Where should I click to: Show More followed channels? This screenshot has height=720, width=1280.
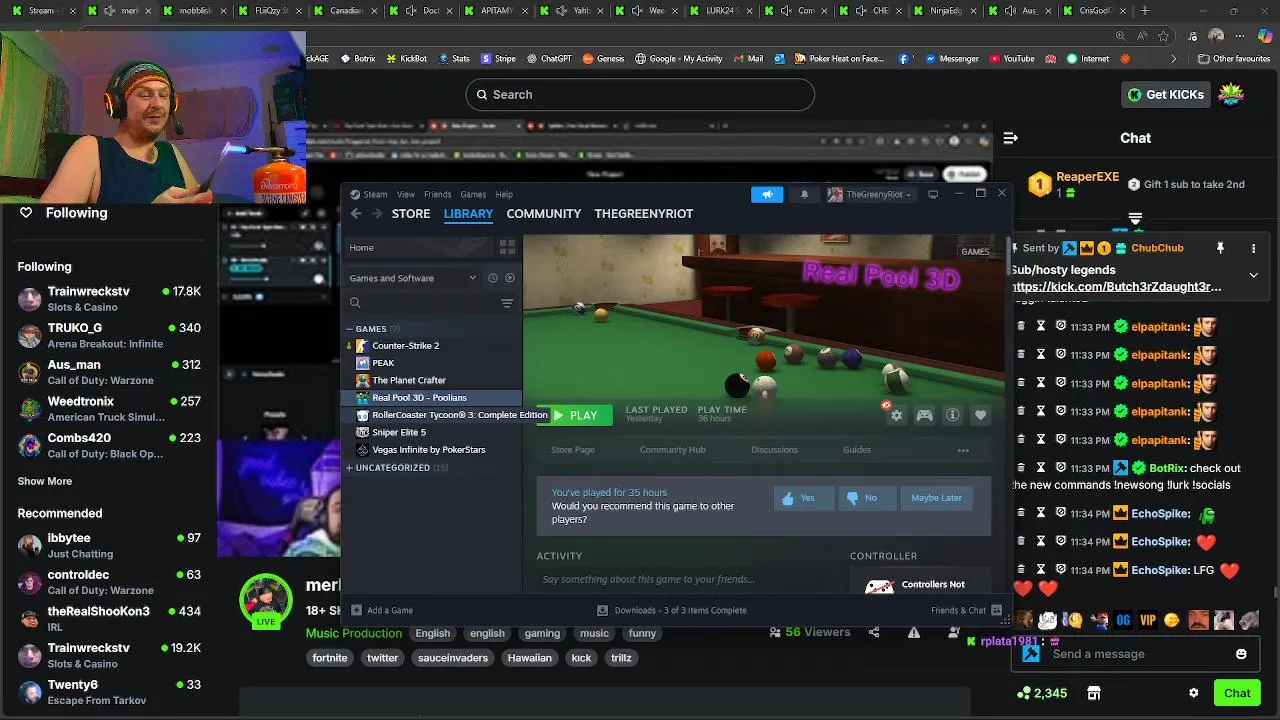pyautogui.click(x=45, y=481)
